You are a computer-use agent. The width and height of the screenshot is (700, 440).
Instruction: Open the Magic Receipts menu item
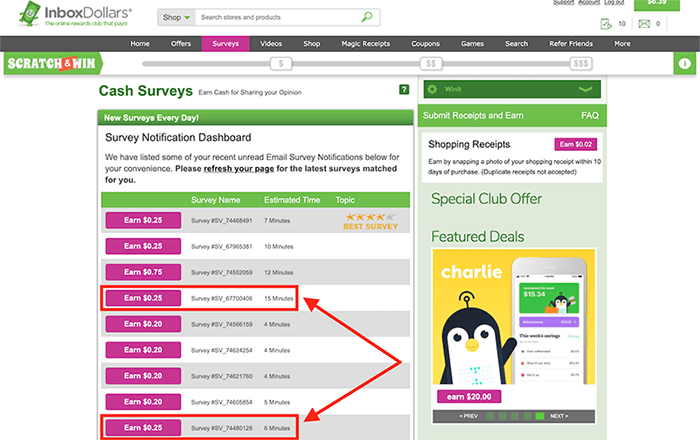point(364,44)
